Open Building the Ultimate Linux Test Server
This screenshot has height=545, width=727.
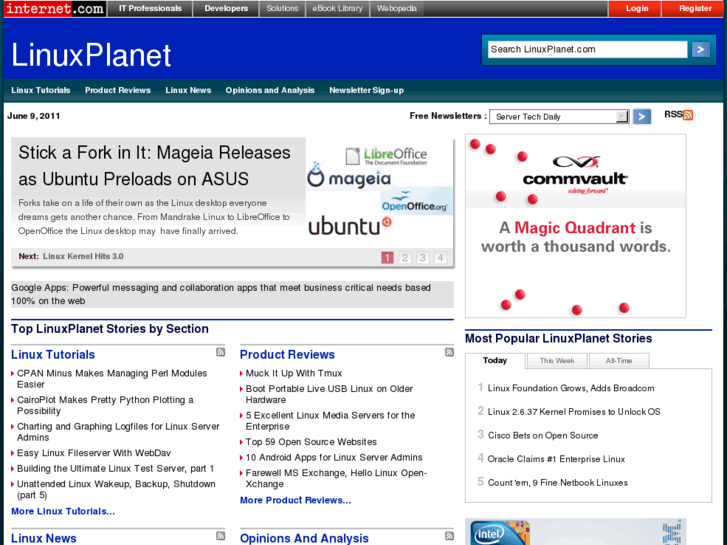[x=115, y=468]
